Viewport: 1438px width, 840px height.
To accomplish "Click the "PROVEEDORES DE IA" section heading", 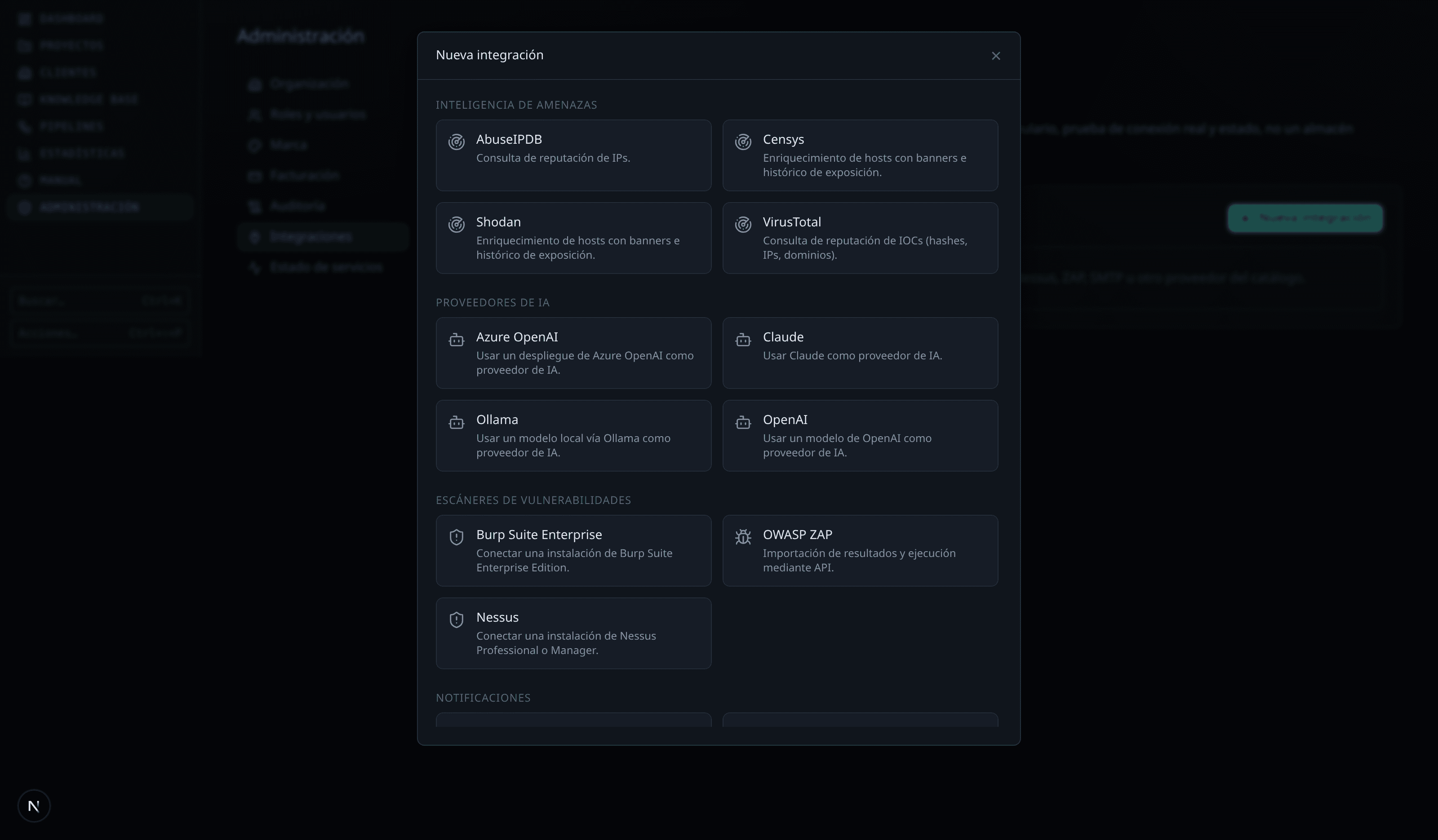I will tap(493, 303).
